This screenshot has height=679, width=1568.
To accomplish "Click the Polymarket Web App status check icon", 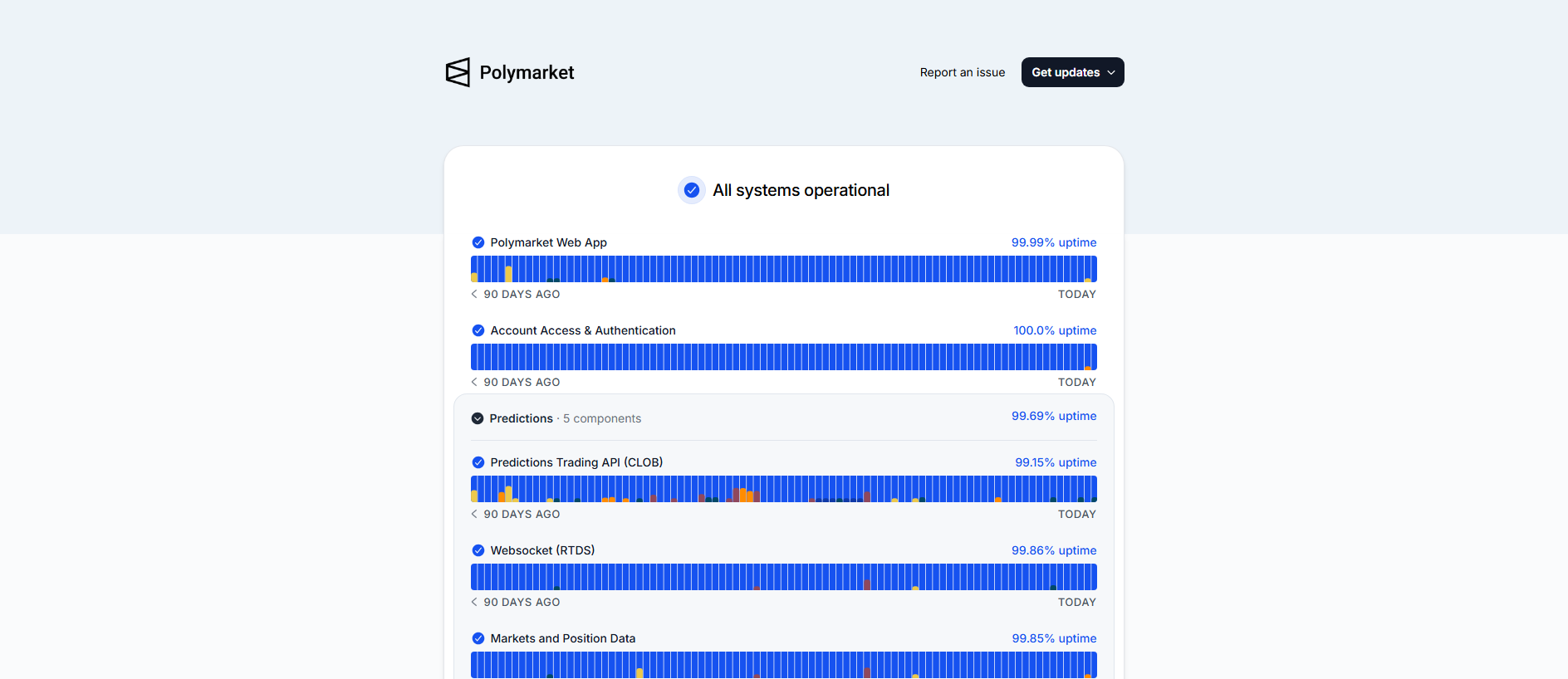I will pyautogui.click(x=478, y=242).
